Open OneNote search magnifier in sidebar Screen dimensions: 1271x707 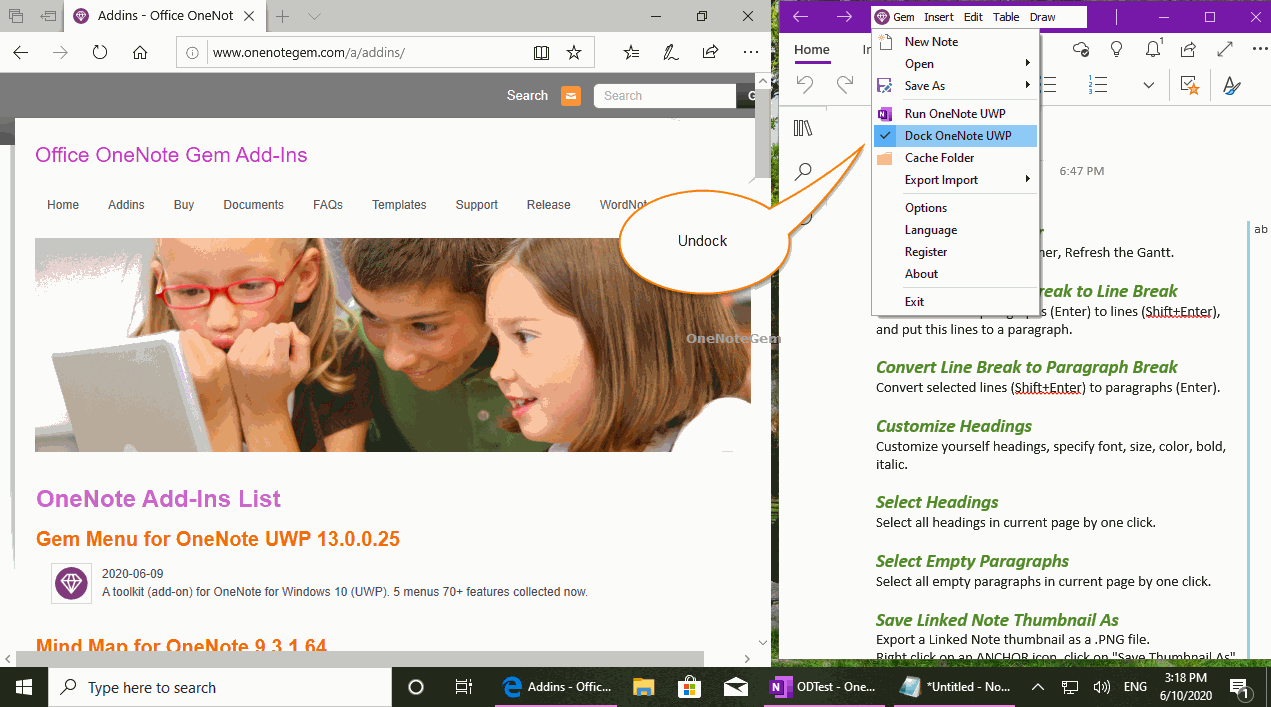[803, 172]
